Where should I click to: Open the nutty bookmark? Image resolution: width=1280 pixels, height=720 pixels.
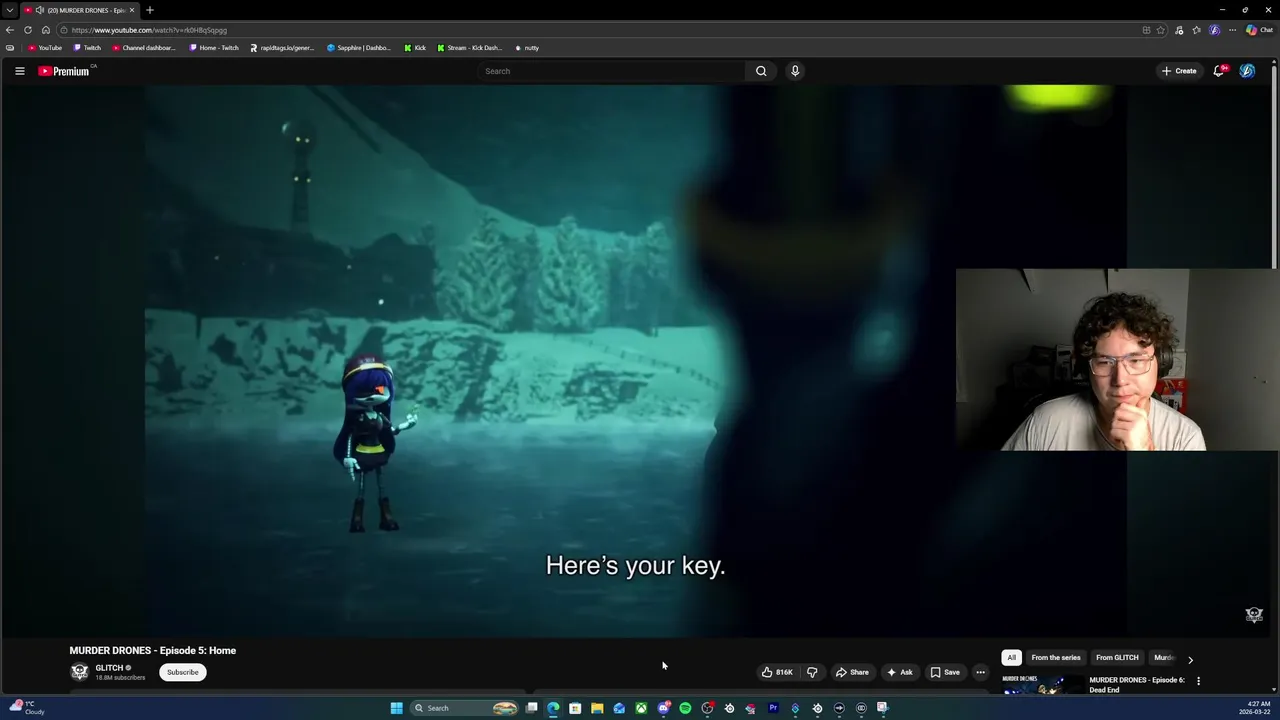(x=527, y=48)
